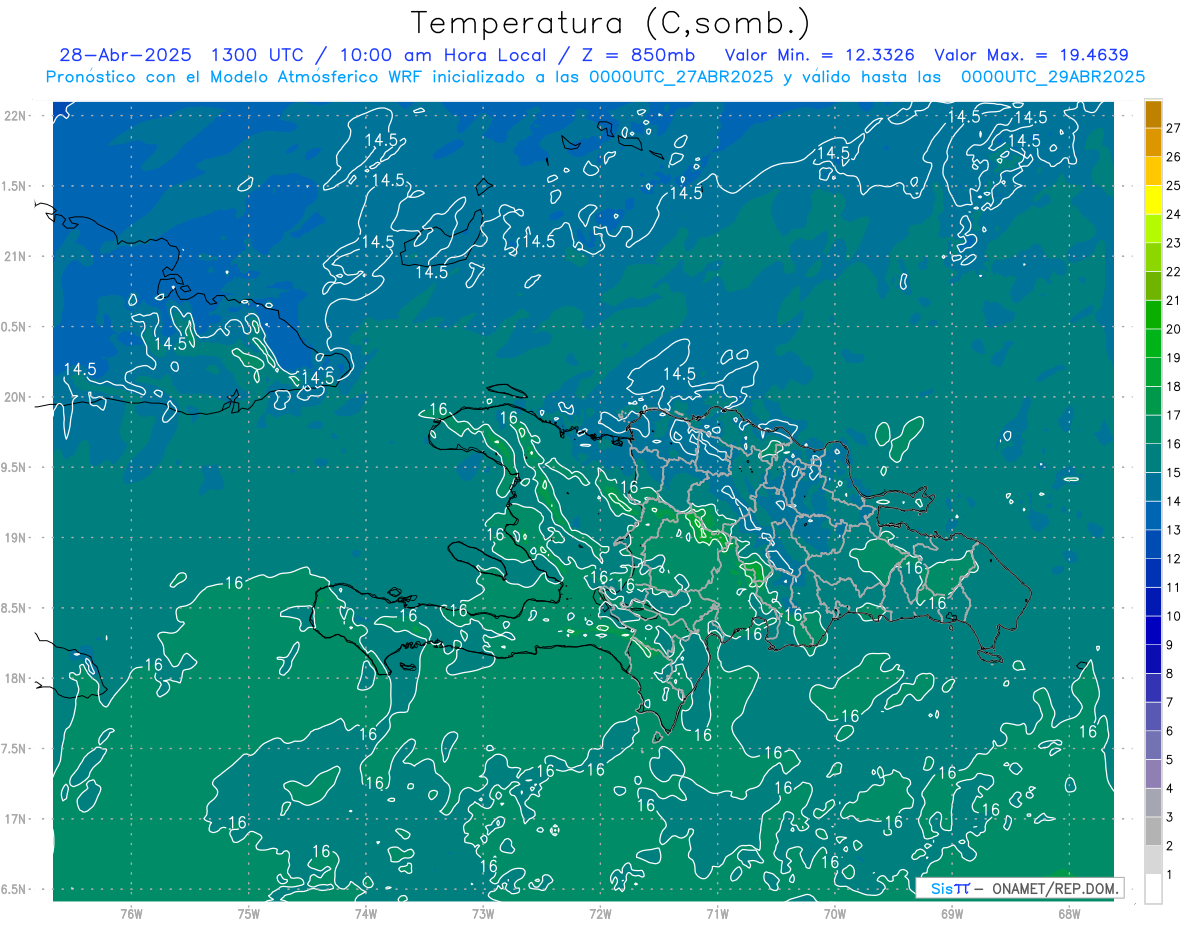Click the legend value '23'
Screen dimensions: 1200x927
click(1174, 243)
